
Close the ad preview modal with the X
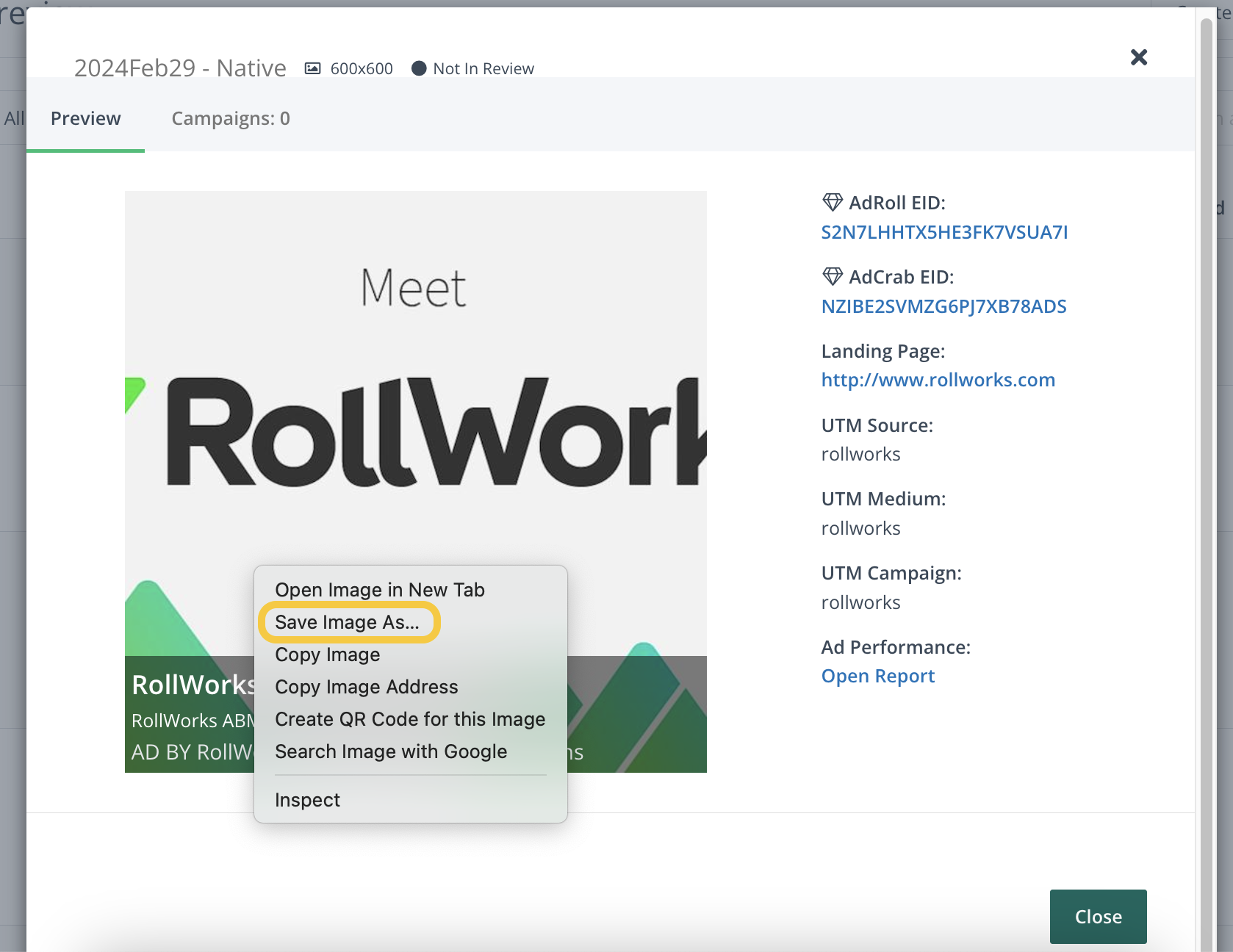pos(1139,57)
